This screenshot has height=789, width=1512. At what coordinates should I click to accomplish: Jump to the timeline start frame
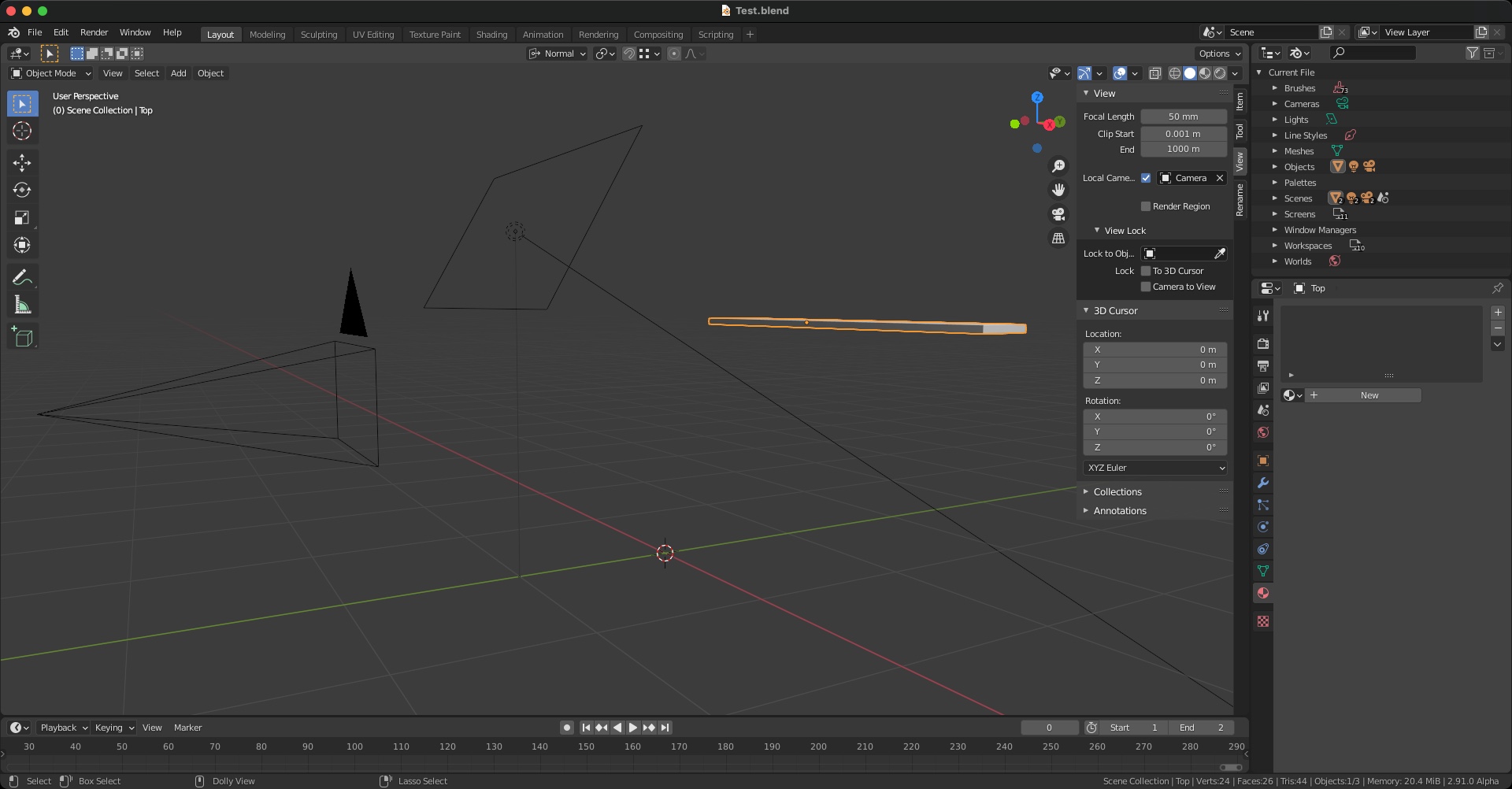point(586,728)
